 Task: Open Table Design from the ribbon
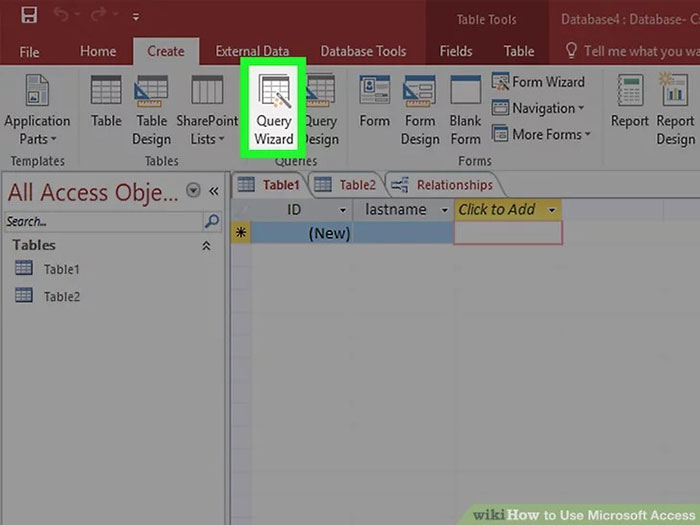point(151,110)
